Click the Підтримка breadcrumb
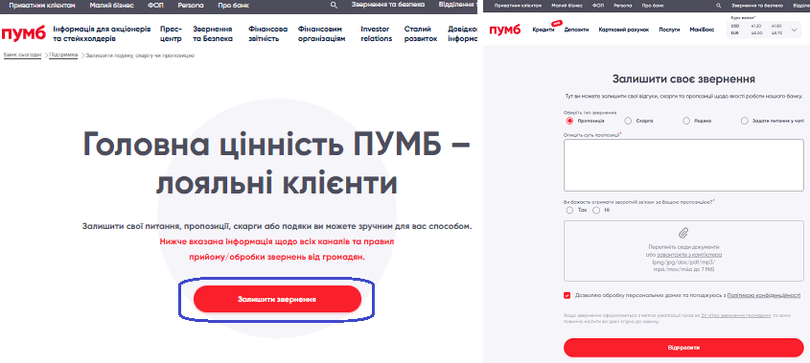The width and height of the screenshot is (810, 363). [x=64, y=55]
